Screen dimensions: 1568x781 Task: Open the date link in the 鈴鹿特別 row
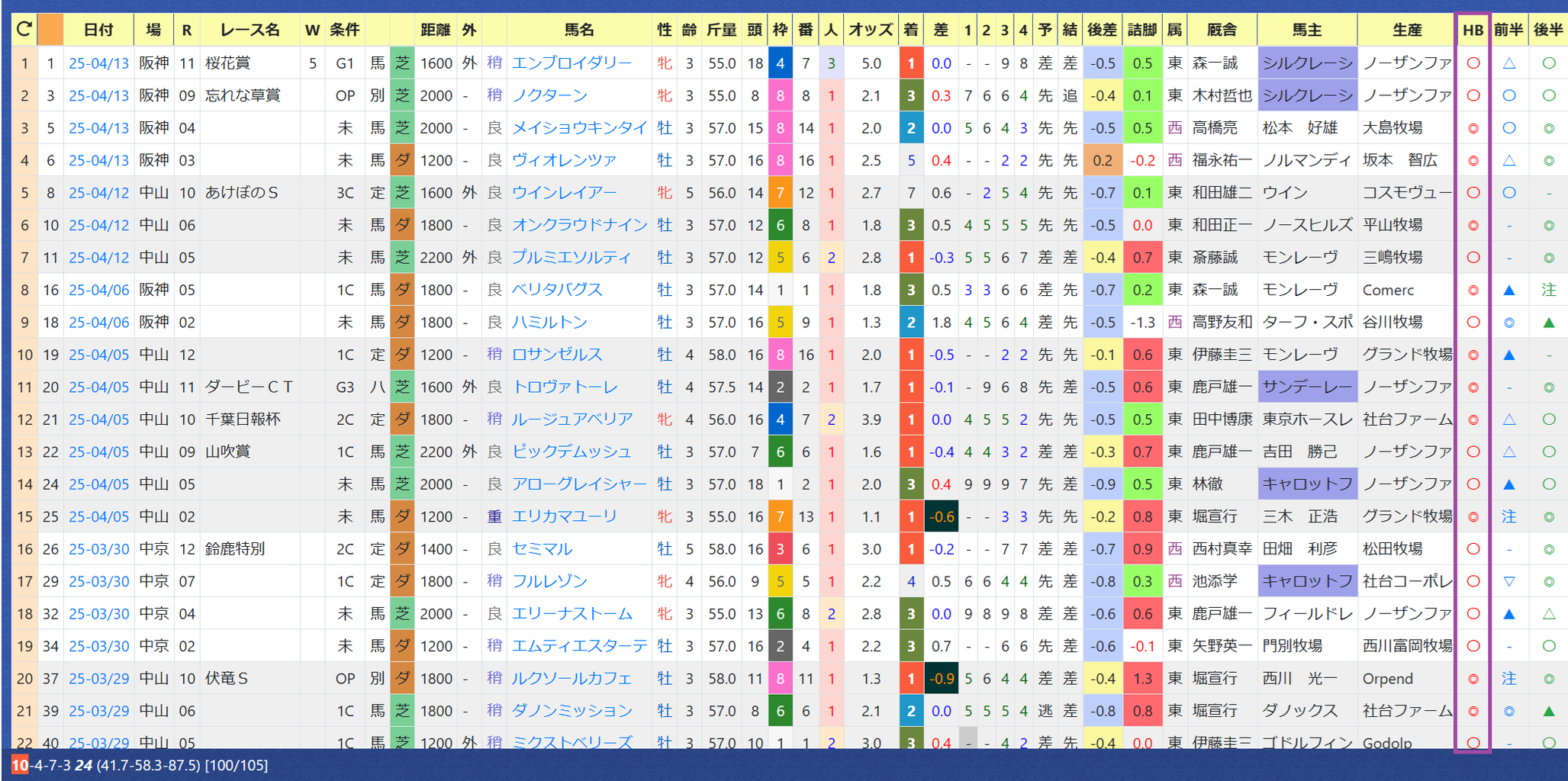click(99, 549)
